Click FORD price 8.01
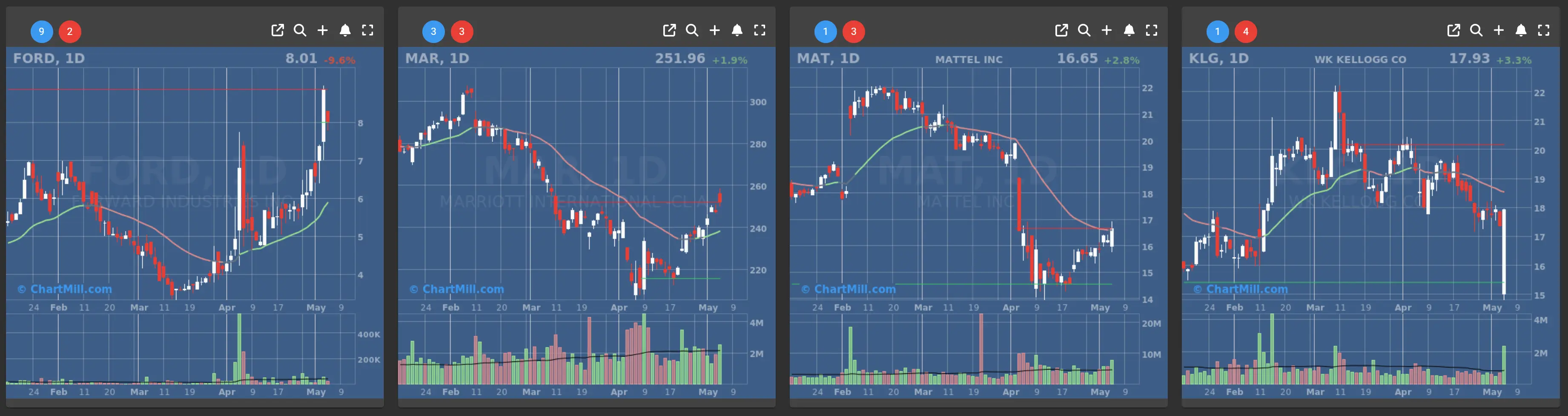1568x416 pixels. pos(301,58)
